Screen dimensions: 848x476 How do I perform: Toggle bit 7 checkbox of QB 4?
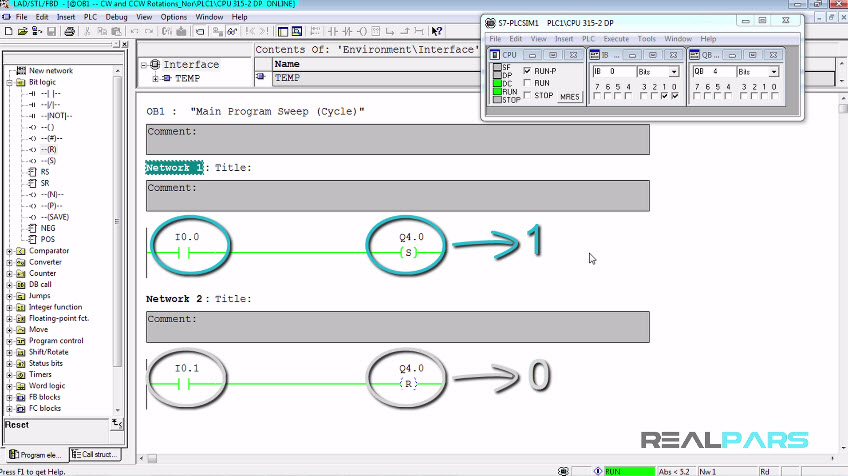(697, 96)
